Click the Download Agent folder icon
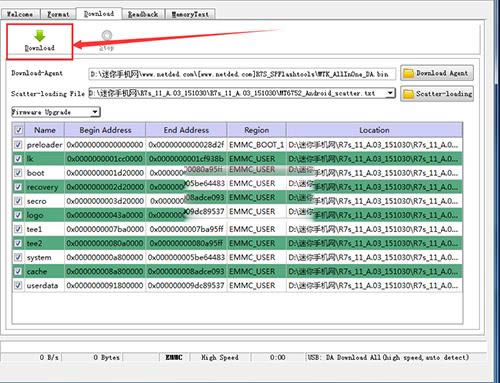 [408, 73]
